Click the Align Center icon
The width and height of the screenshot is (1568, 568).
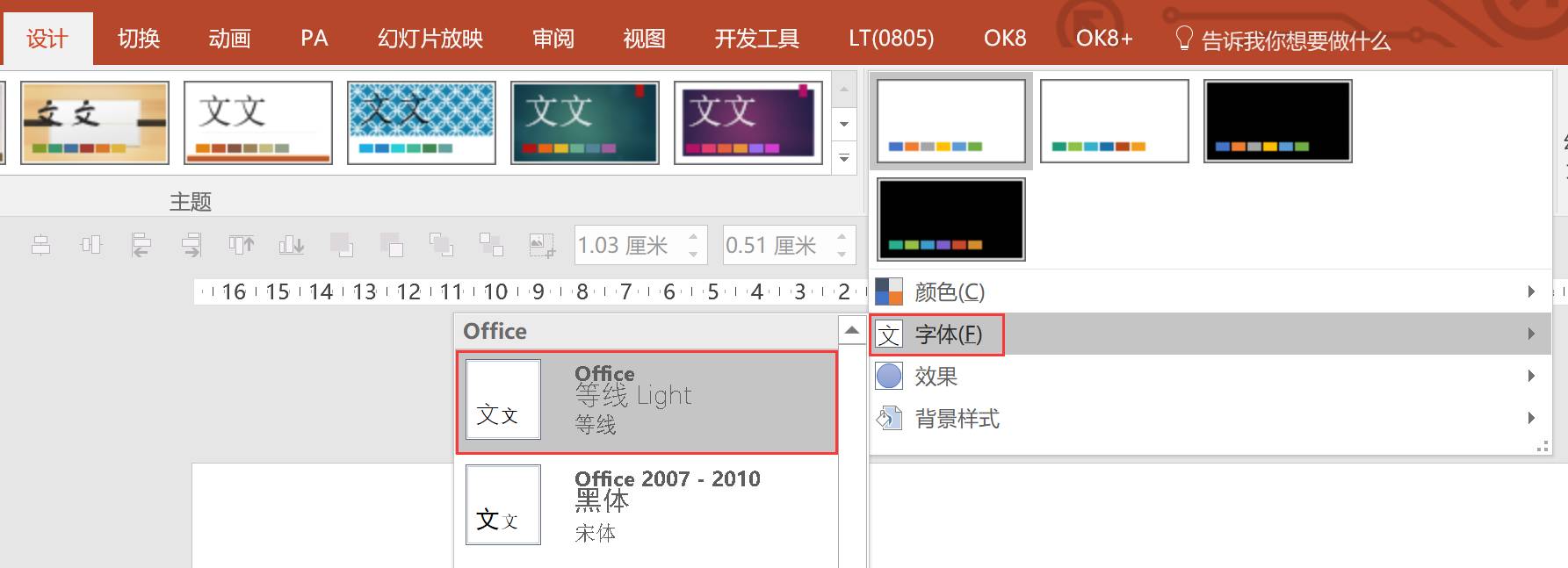click(40, 245)
